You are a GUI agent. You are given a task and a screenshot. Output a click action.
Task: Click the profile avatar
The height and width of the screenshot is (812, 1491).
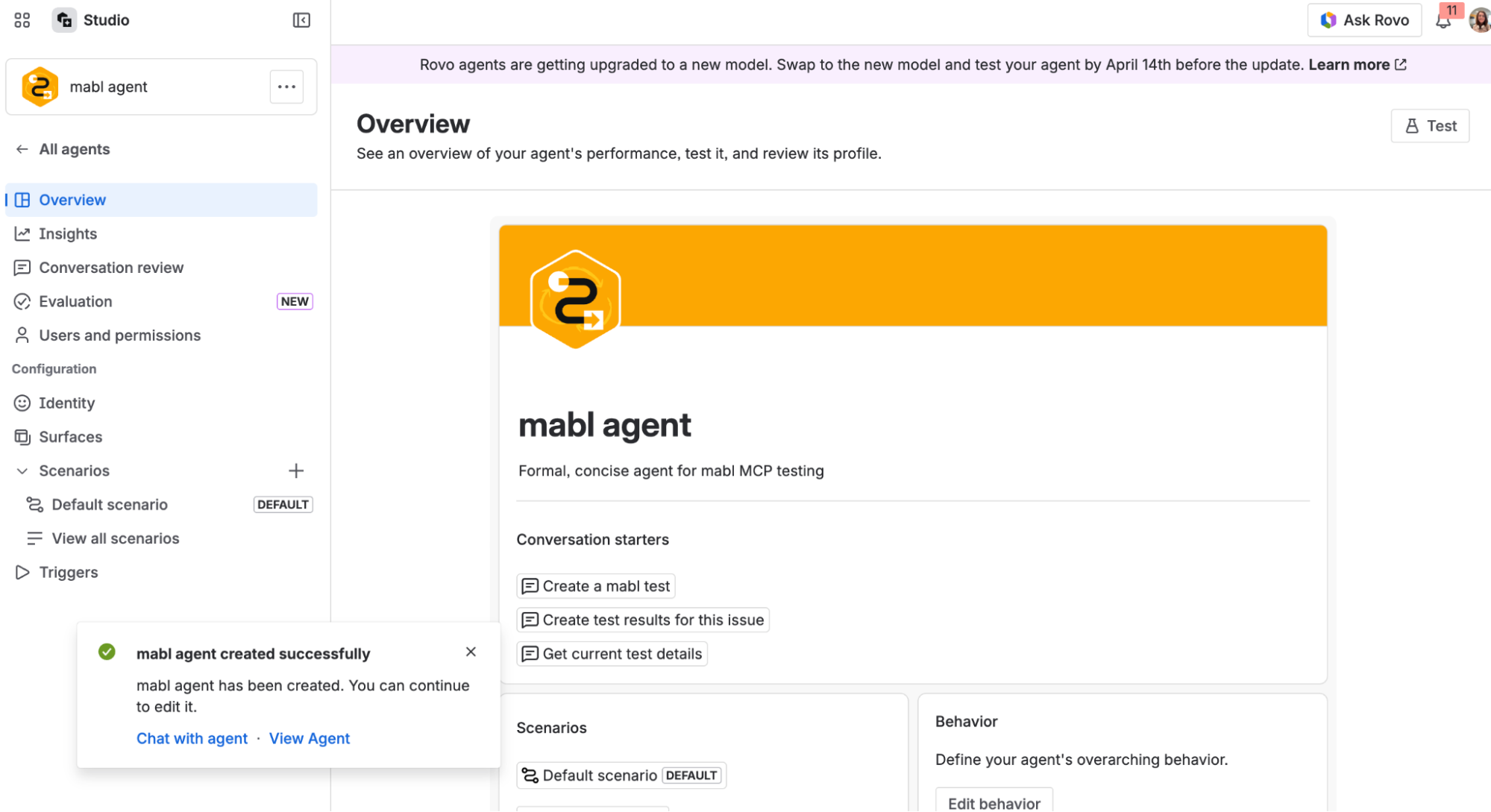tap(1479, 20)
